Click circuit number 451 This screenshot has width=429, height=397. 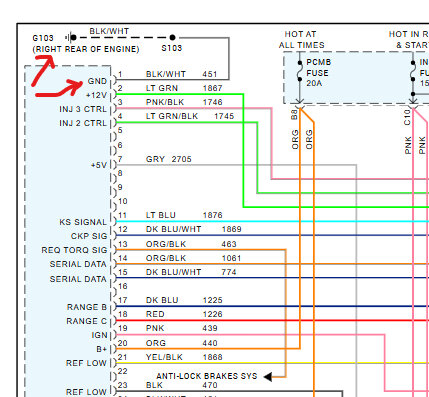tap(210, 74)
